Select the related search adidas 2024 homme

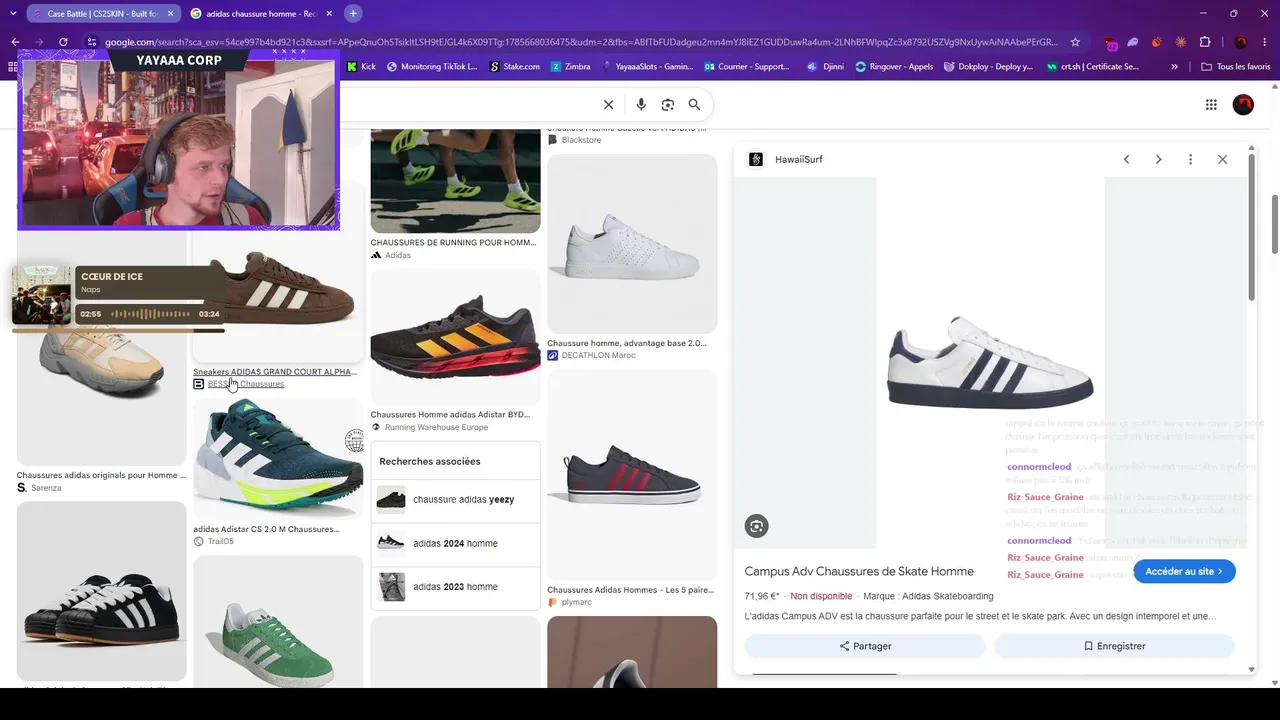455,543
